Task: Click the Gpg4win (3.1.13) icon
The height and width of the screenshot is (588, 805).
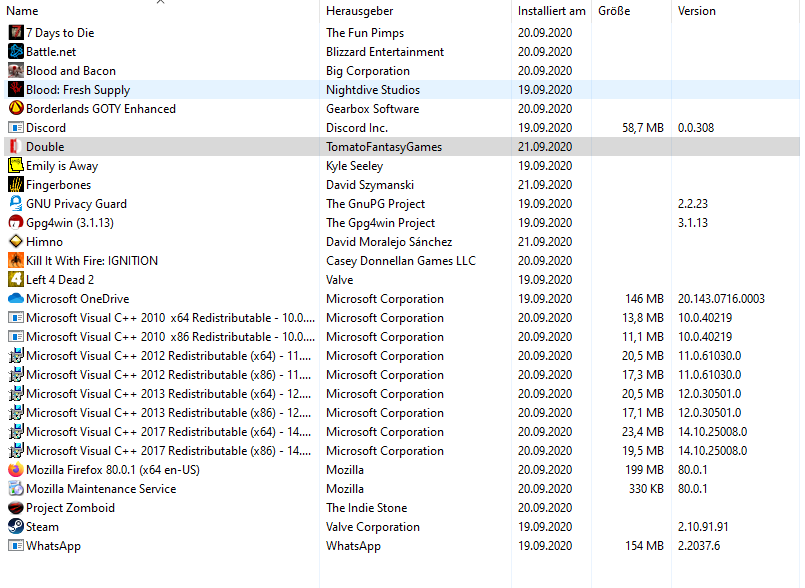Action: [16, 223]
